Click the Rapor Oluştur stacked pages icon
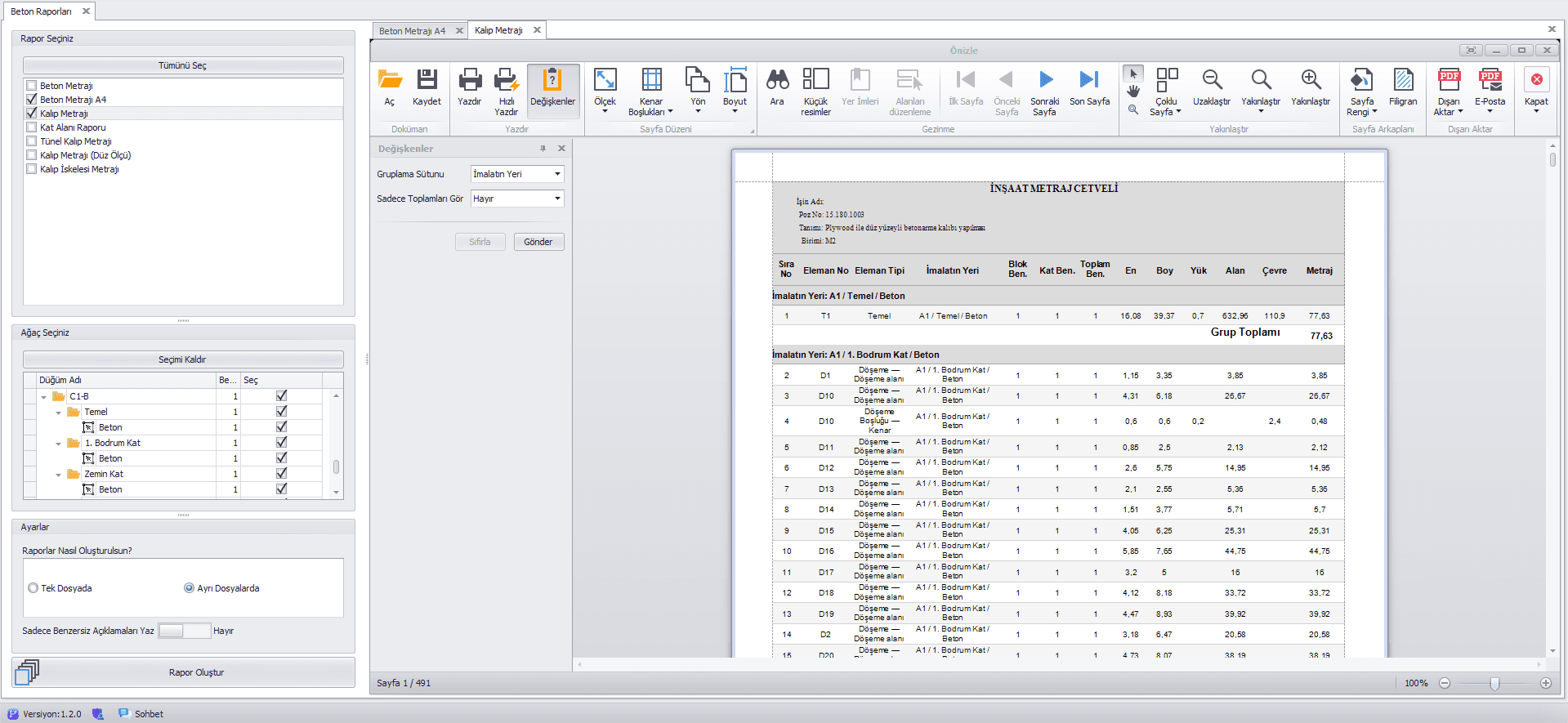This screenshot has height=723, width=1568. click(27, 672)
